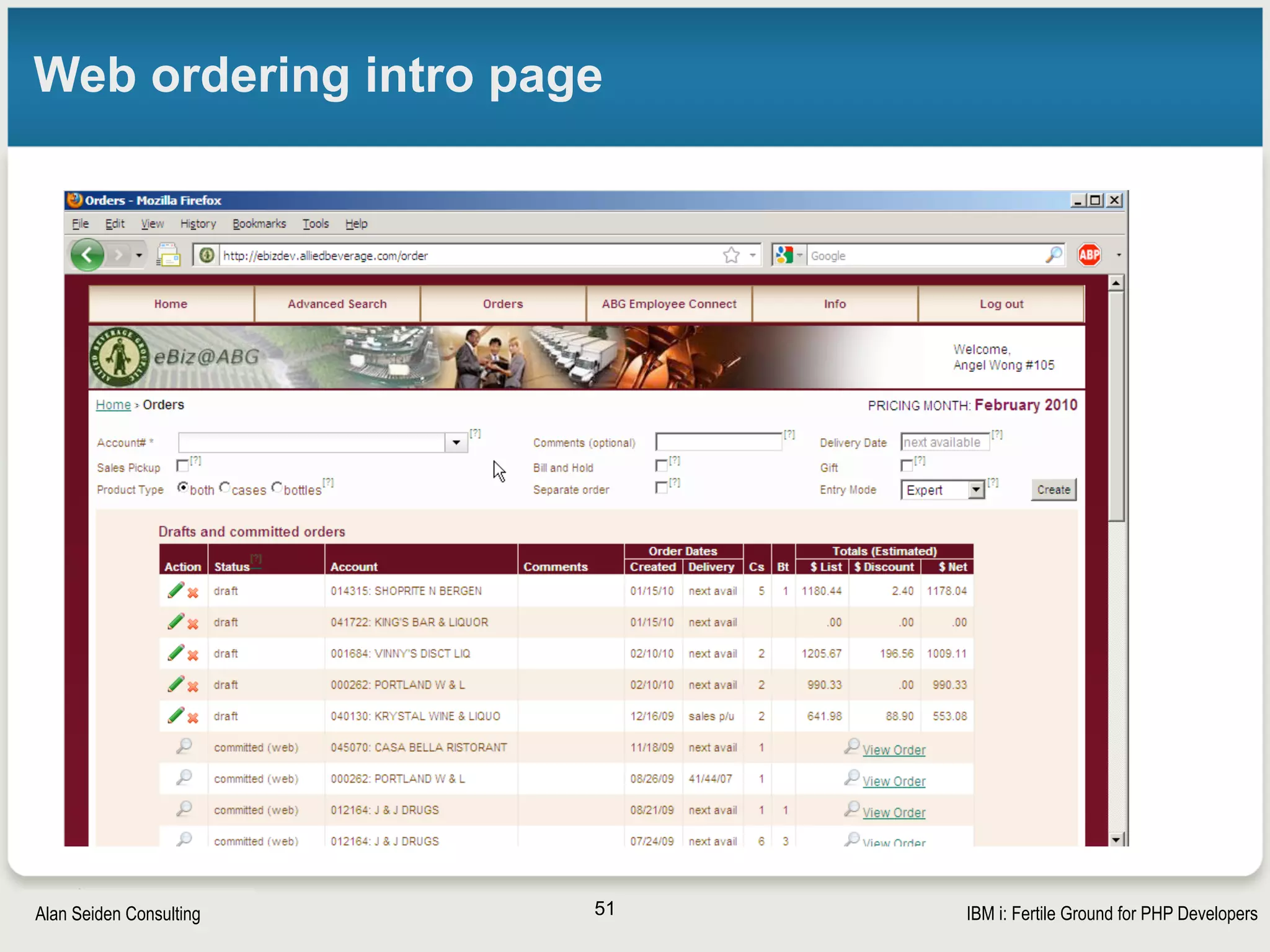Image resolution: width=1270 pixels, height=952 pixels.
Task: Edit the KING'S BAR & LIQUOR draft
Action: pyautogui.click(x=176, y=621)
